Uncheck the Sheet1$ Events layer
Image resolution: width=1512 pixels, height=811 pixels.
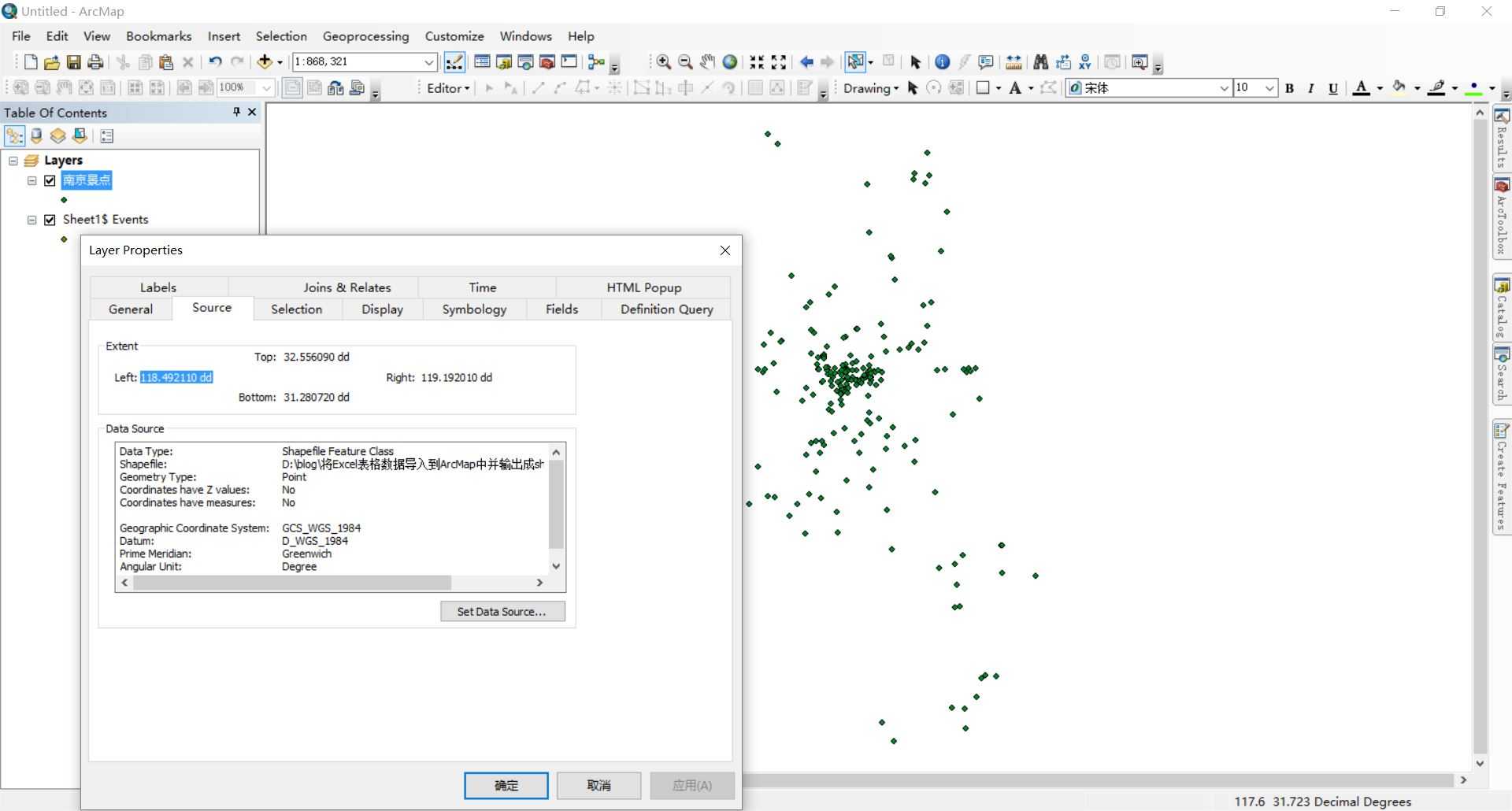[x=50, y=220]
